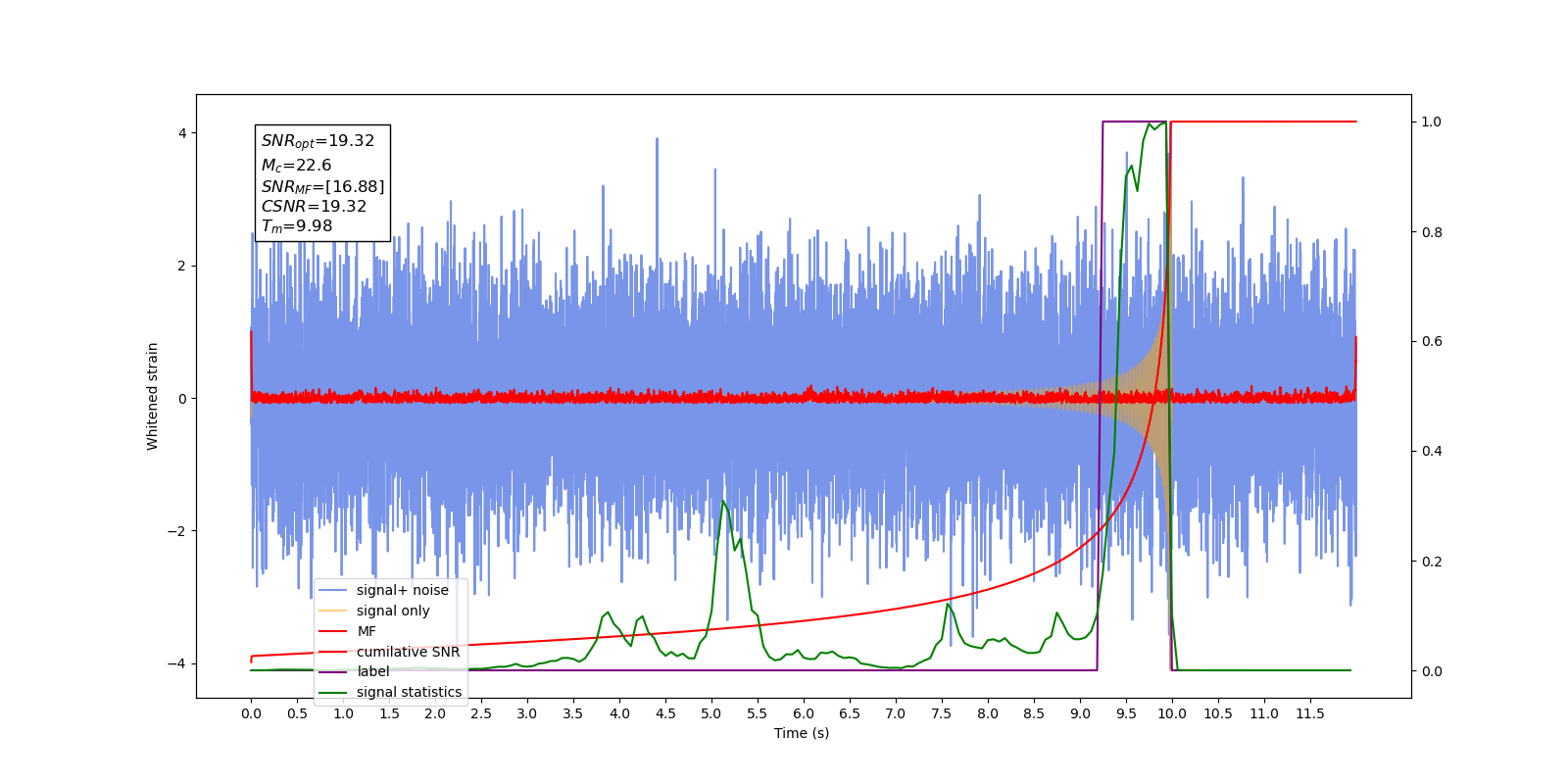Select the SNRopt=19.32 annotation text

point(318,141)
